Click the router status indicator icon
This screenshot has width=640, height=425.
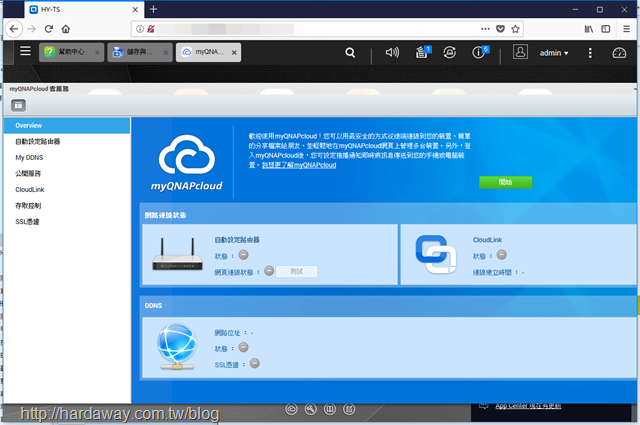[x=243, y=255]
